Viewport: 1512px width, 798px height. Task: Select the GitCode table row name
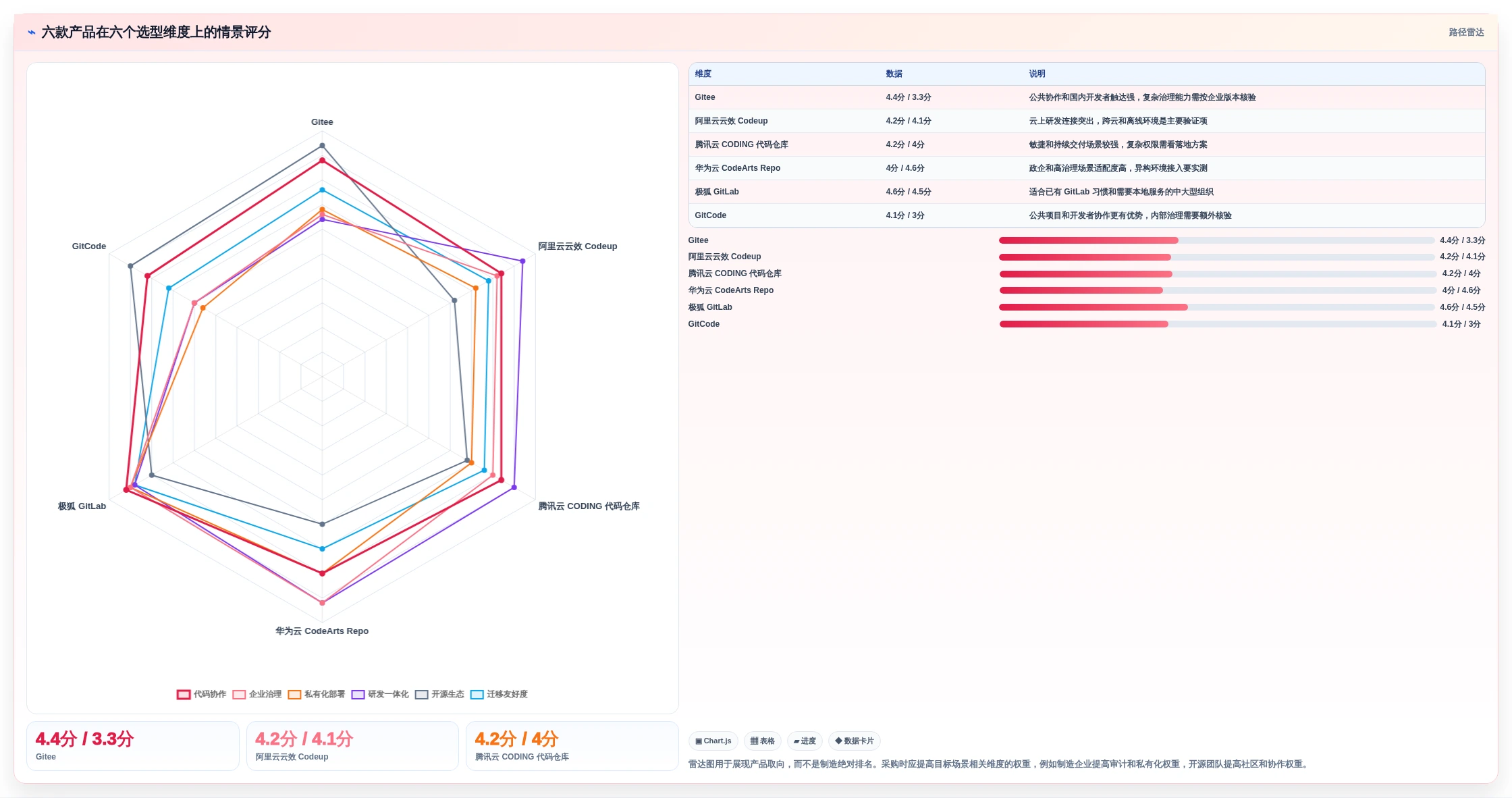pyautogui.click(x=710, y=215)
